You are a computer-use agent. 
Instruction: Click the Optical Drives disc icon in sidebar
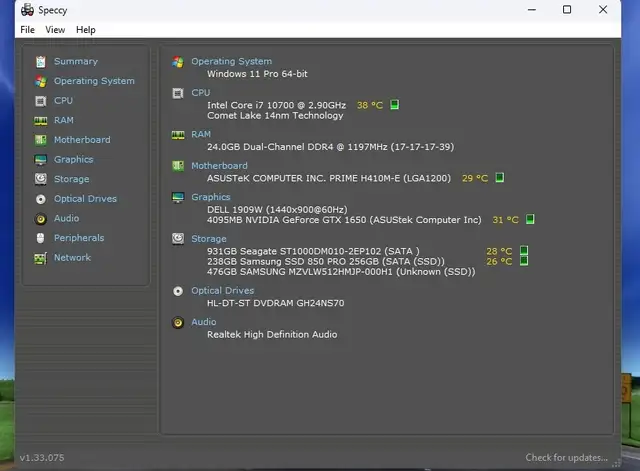point(40,199)
